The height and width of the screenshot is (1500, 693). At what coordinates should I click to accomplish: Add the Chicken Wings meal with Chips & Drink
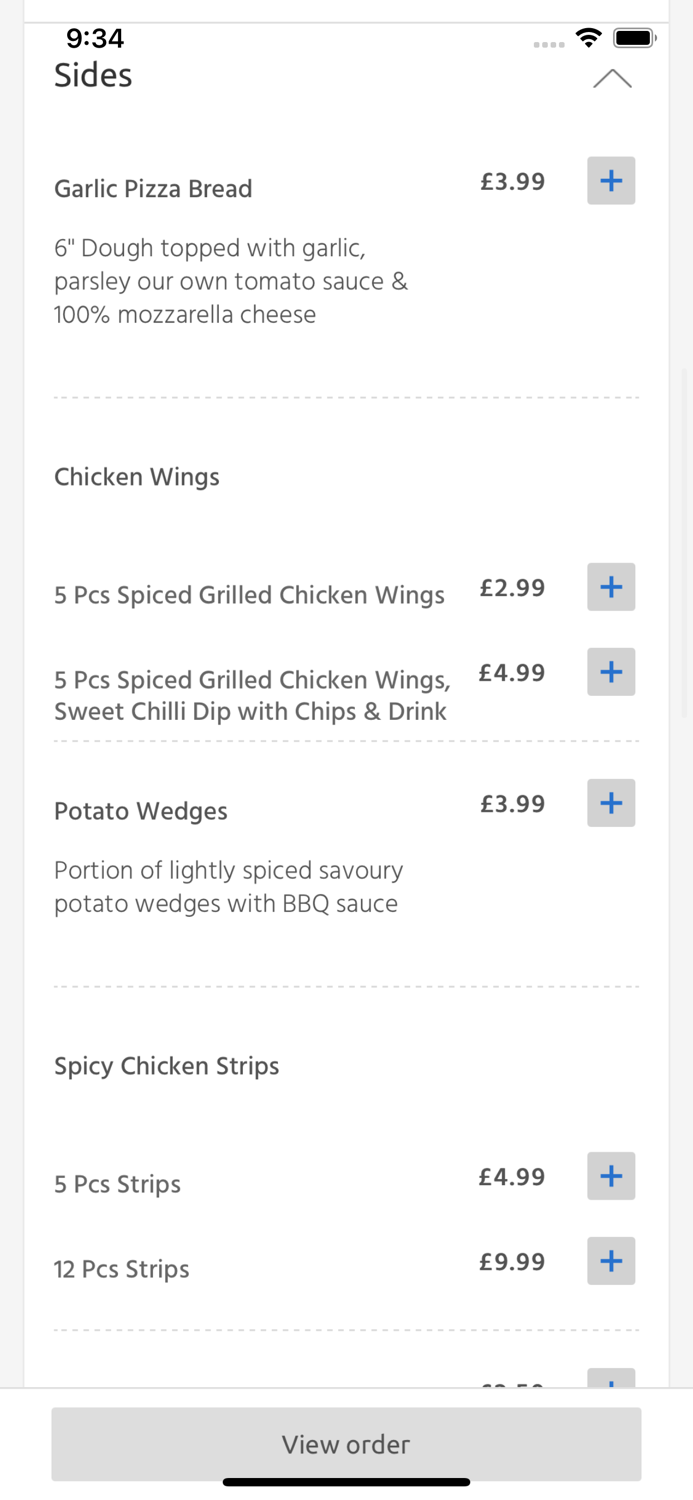(x=611, y=671)
